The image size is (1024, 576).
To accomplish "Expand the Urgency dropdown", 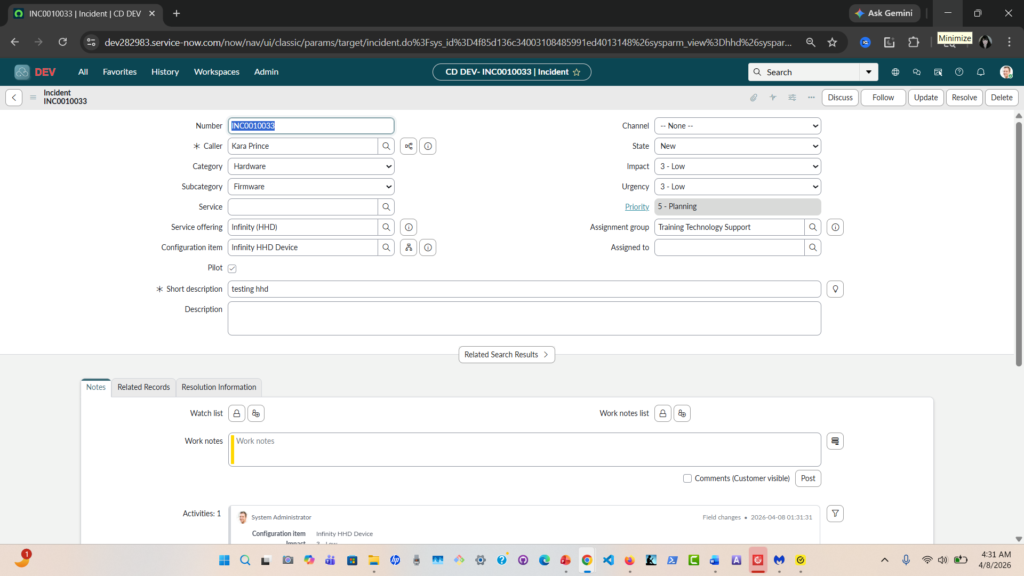I will pos(737,187).
